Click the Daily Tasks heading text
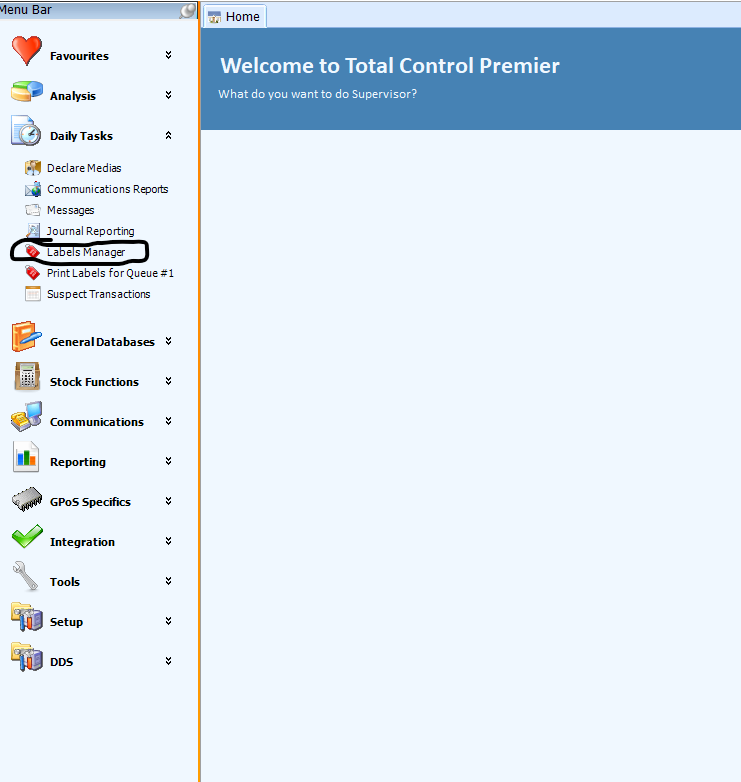The height and width of the screenshot is (782, 741). [81, 136]
